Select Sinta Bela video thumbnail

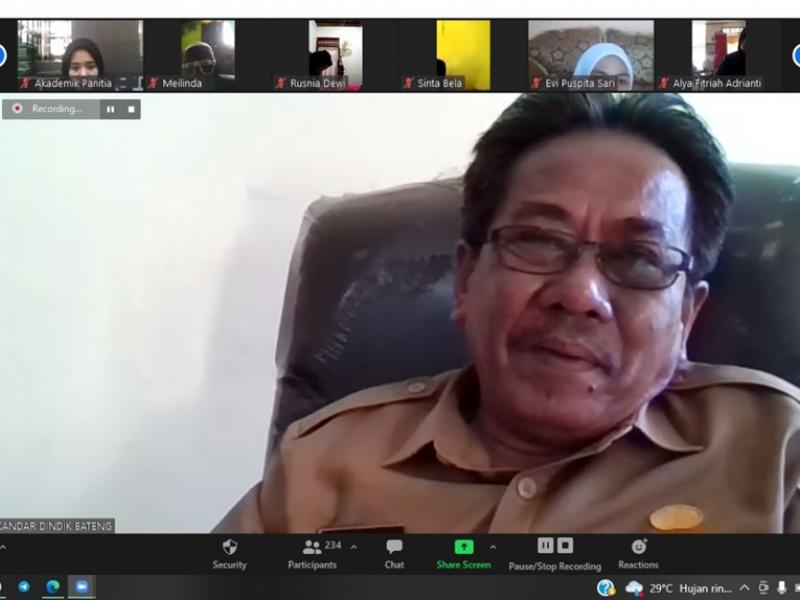463,55
